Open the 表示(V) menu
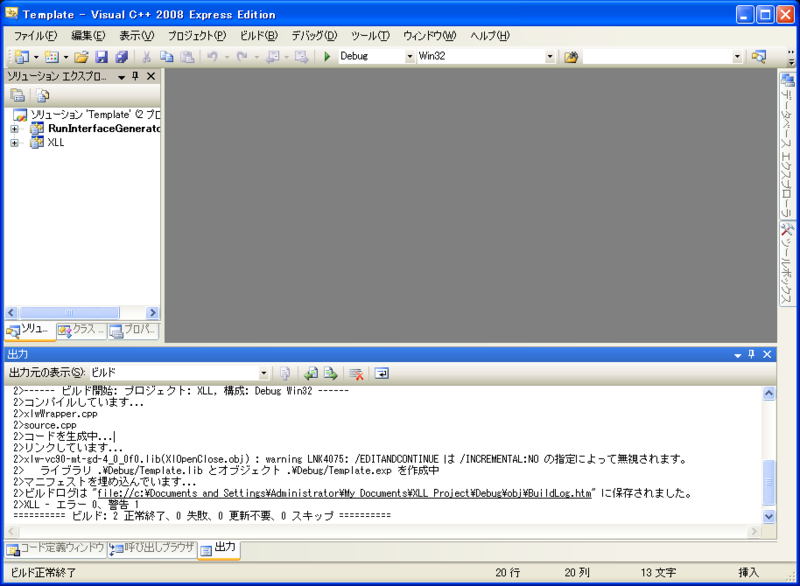 (137, 36)
